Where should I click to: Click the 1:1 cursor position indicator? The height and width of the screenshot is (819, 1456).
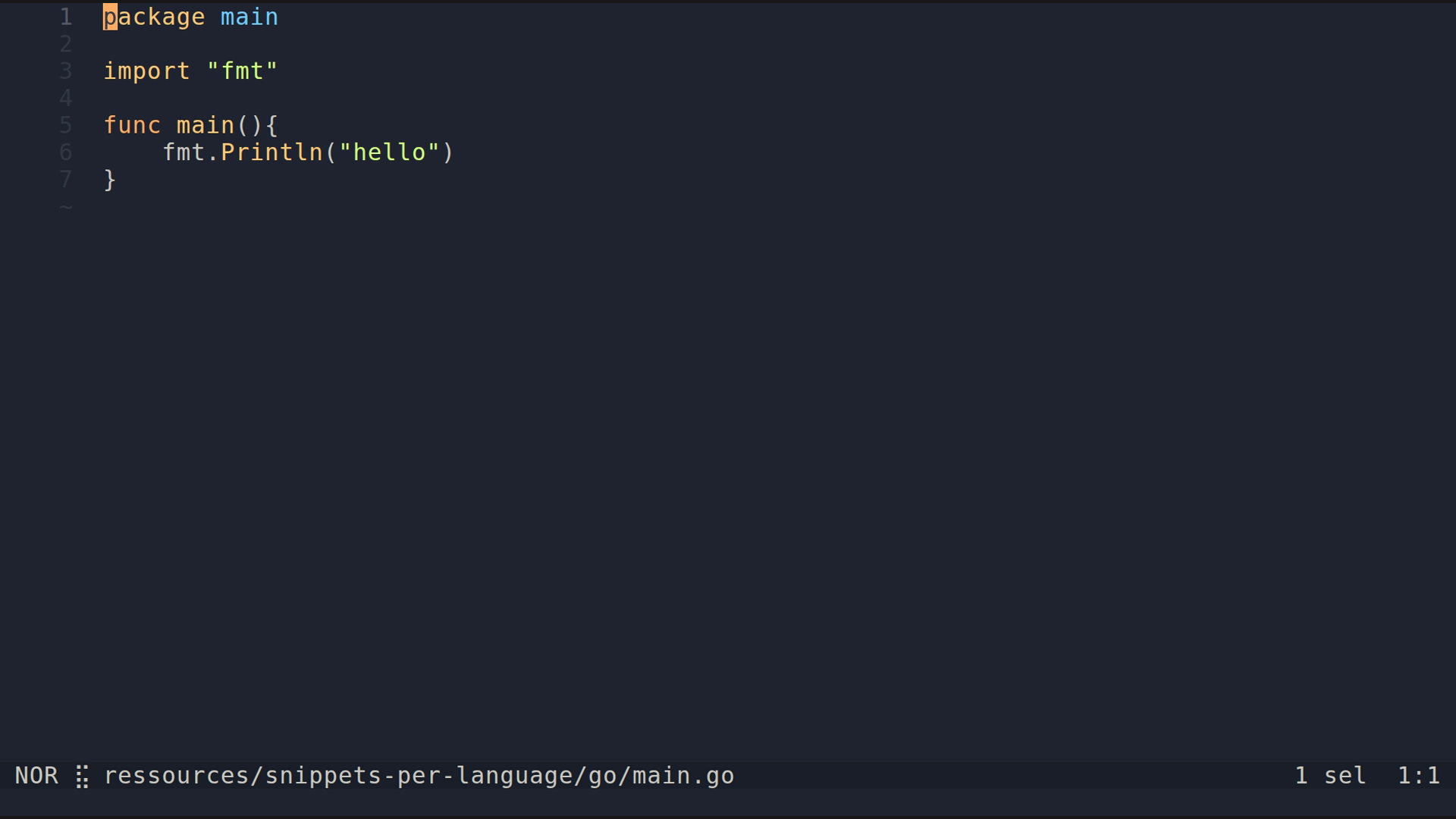click(x=1418, y=776)
